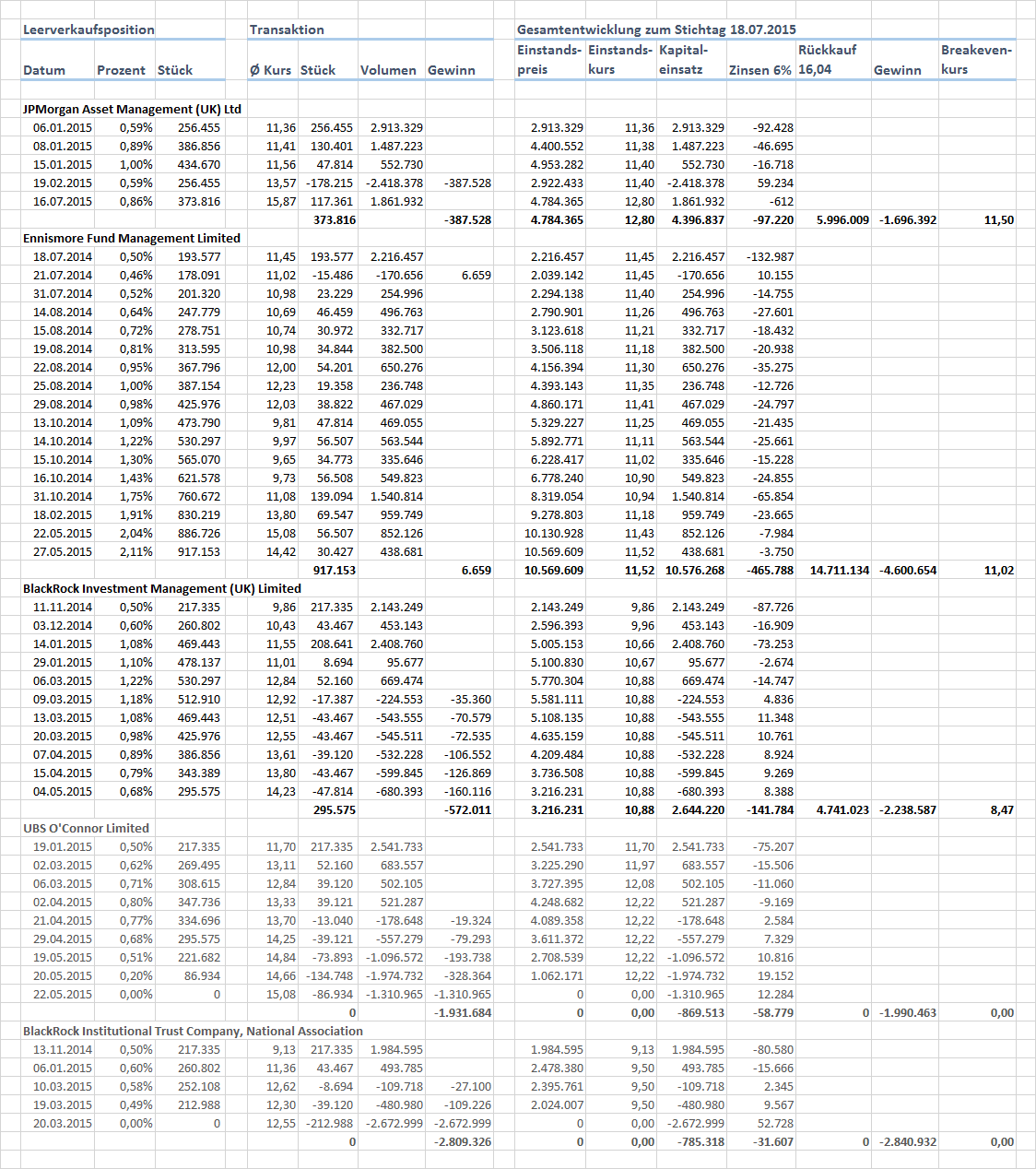Select Ennismore Zinsen total -465.788

point(770,570)
